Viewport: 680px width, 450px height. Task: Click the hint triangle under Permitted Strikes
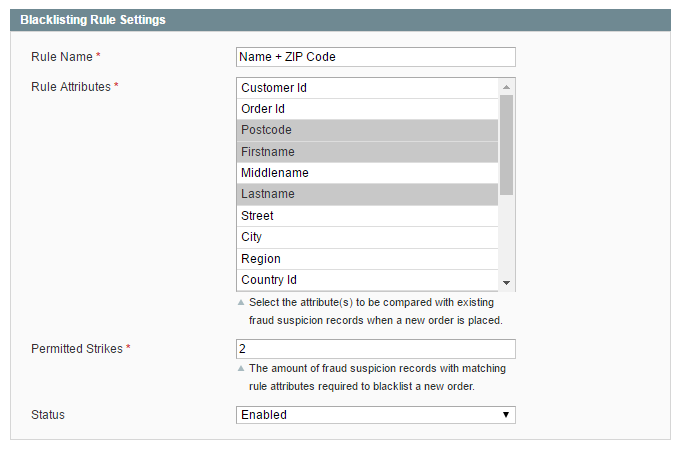tap(241, 368)
